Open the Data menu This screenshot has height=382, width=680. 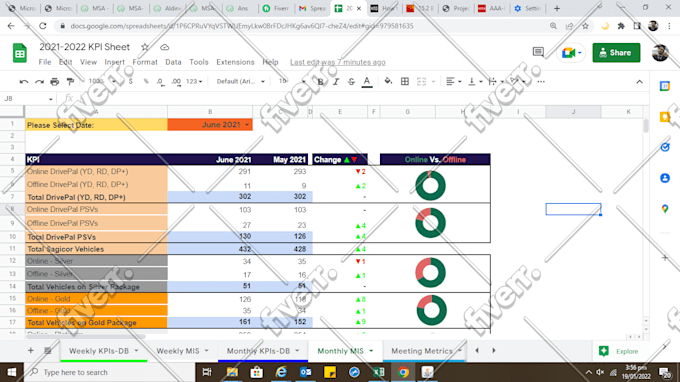[173, 62]
